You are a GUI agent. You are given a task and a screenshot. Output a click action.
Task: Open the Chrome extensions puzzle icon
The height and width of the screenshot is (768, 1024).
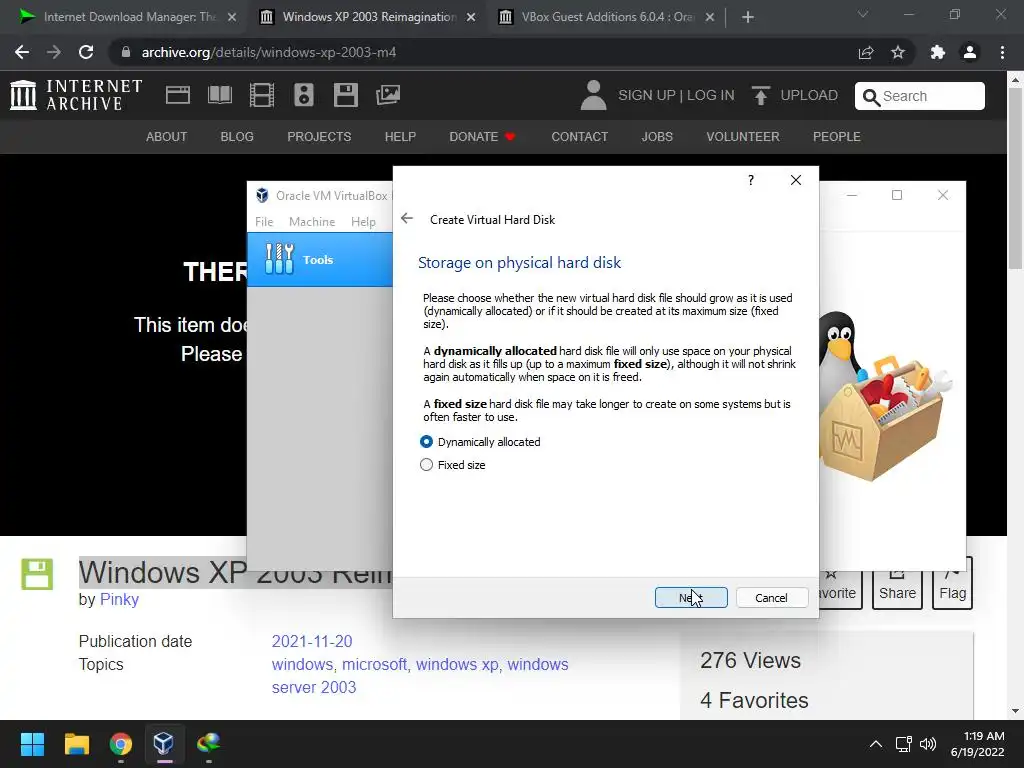click(x=938, y=52)
